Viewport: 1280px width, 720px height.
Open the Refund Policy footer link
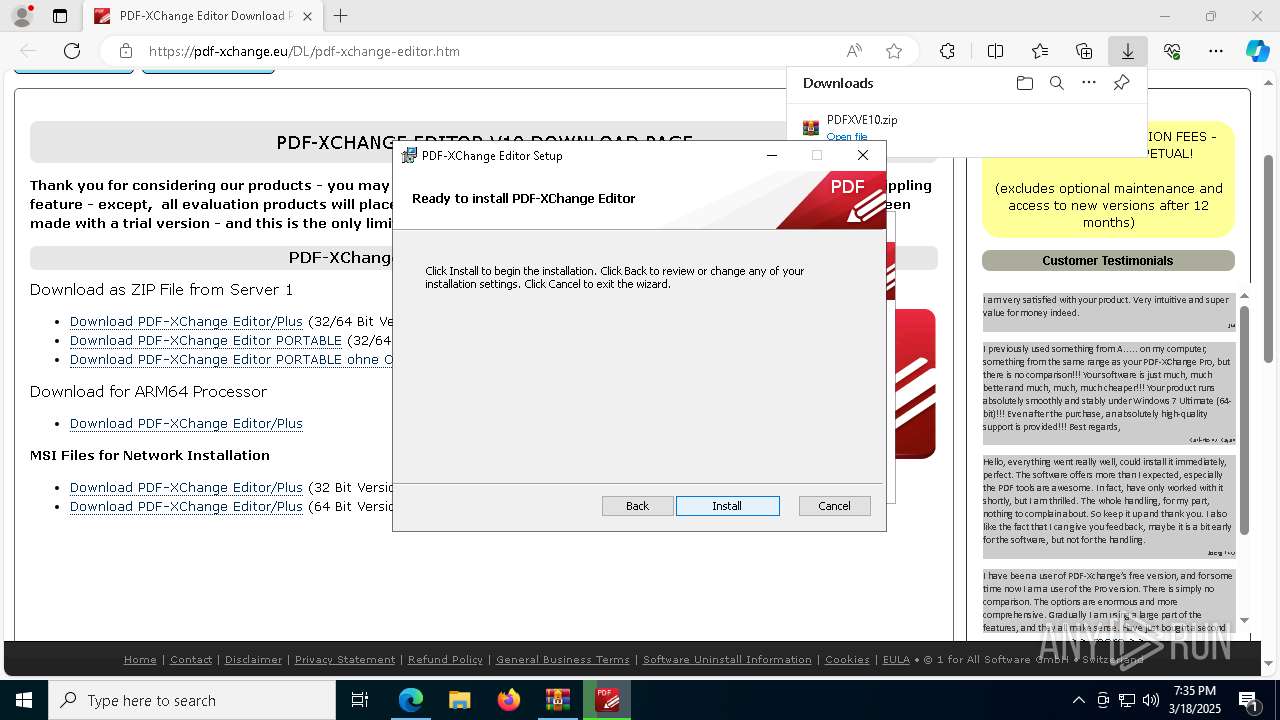(x=445, y=659)
